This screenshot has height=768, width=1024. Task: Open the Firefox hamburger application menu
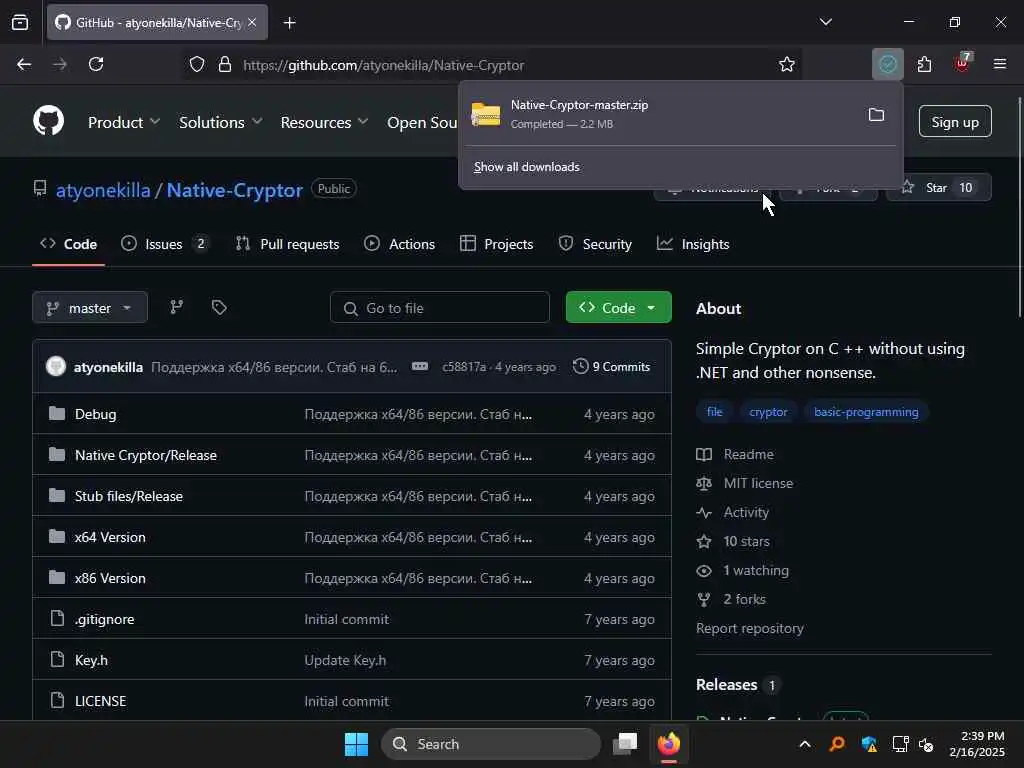pyautogui.click(x=999, y=64)
